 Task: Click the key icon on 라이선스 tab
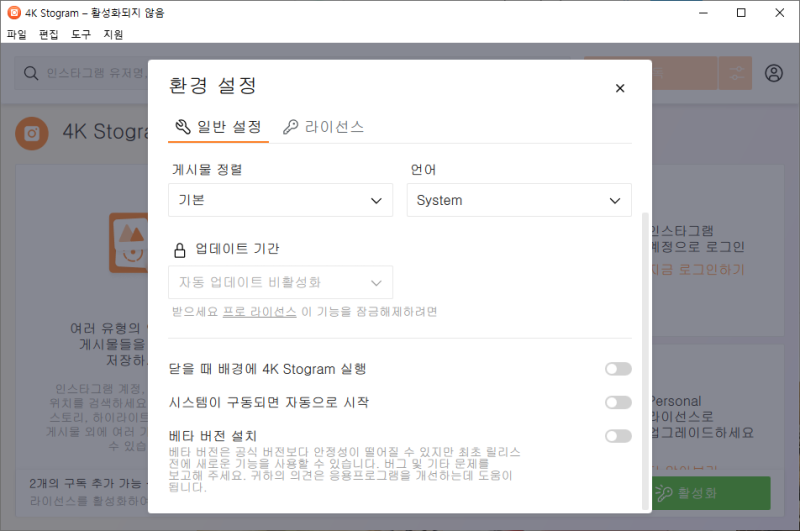[x=290, y=127]
